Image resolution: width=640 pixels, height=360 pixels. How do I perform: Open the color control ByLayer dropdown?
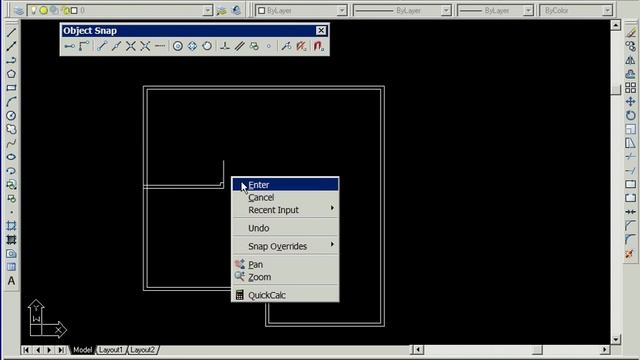(x=342, y=10)
